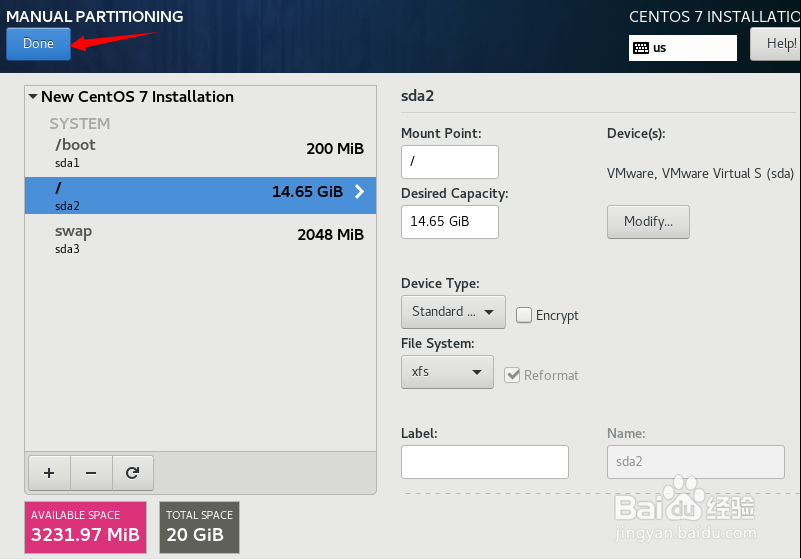Click the 2048 MiB swap size value
Viewport: 801px width, 560px height.
pos(331,235)
